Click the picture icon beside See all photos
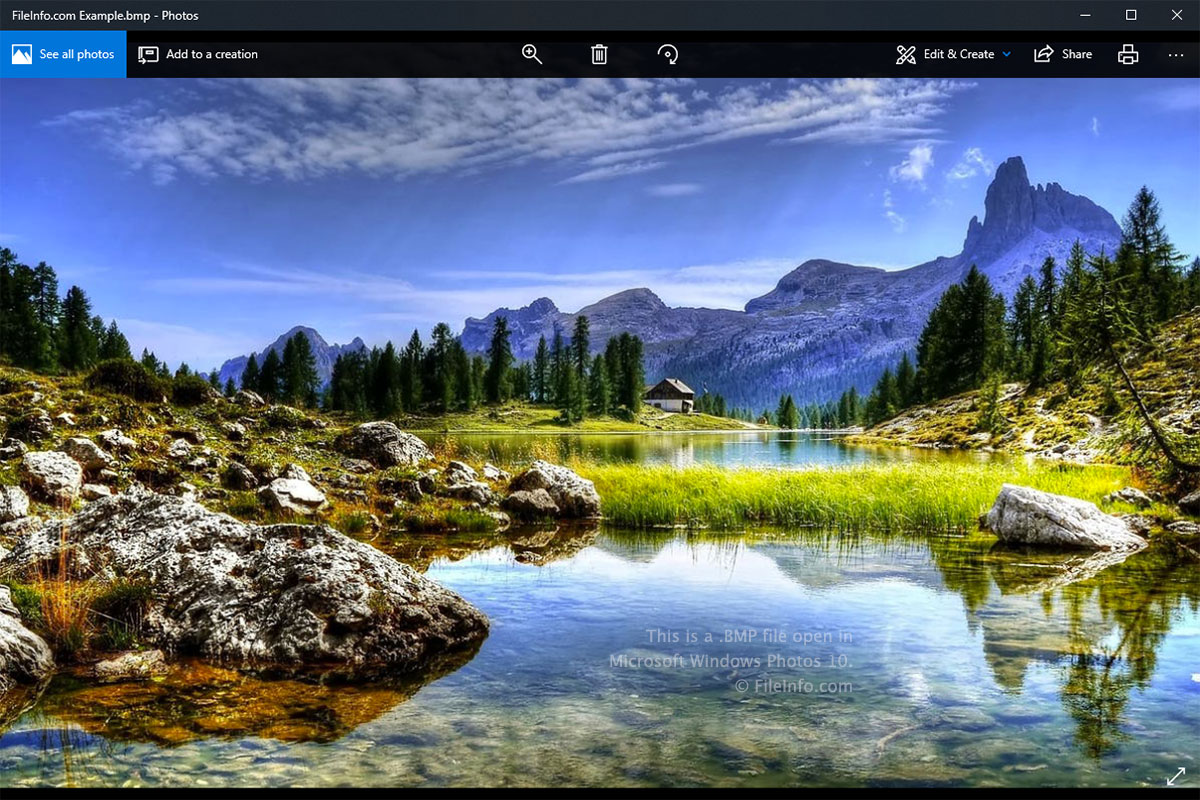The width and height of the screenshot is (1200, 800). (x=22, y=54)
